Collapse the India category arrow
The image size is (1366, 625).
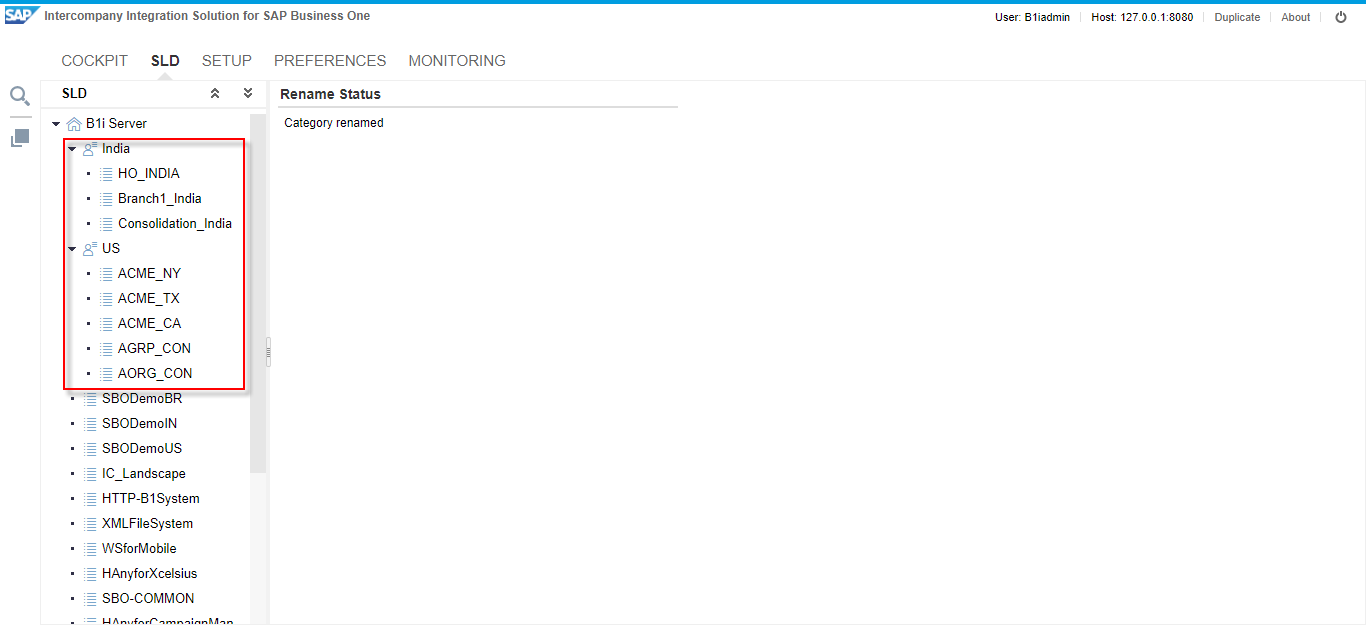[72, 149]
